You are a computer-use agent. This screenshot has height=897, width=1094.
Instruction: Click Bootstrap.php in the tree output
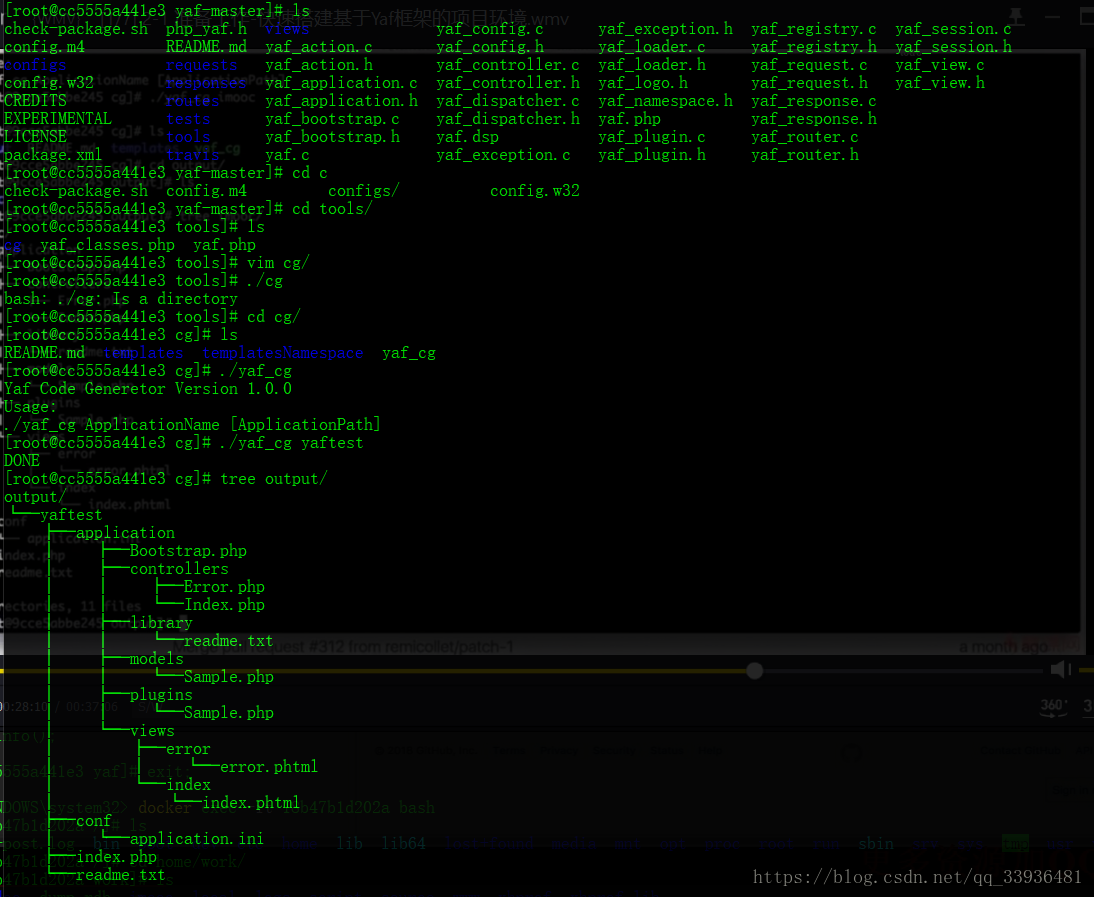tap(188, 551)
